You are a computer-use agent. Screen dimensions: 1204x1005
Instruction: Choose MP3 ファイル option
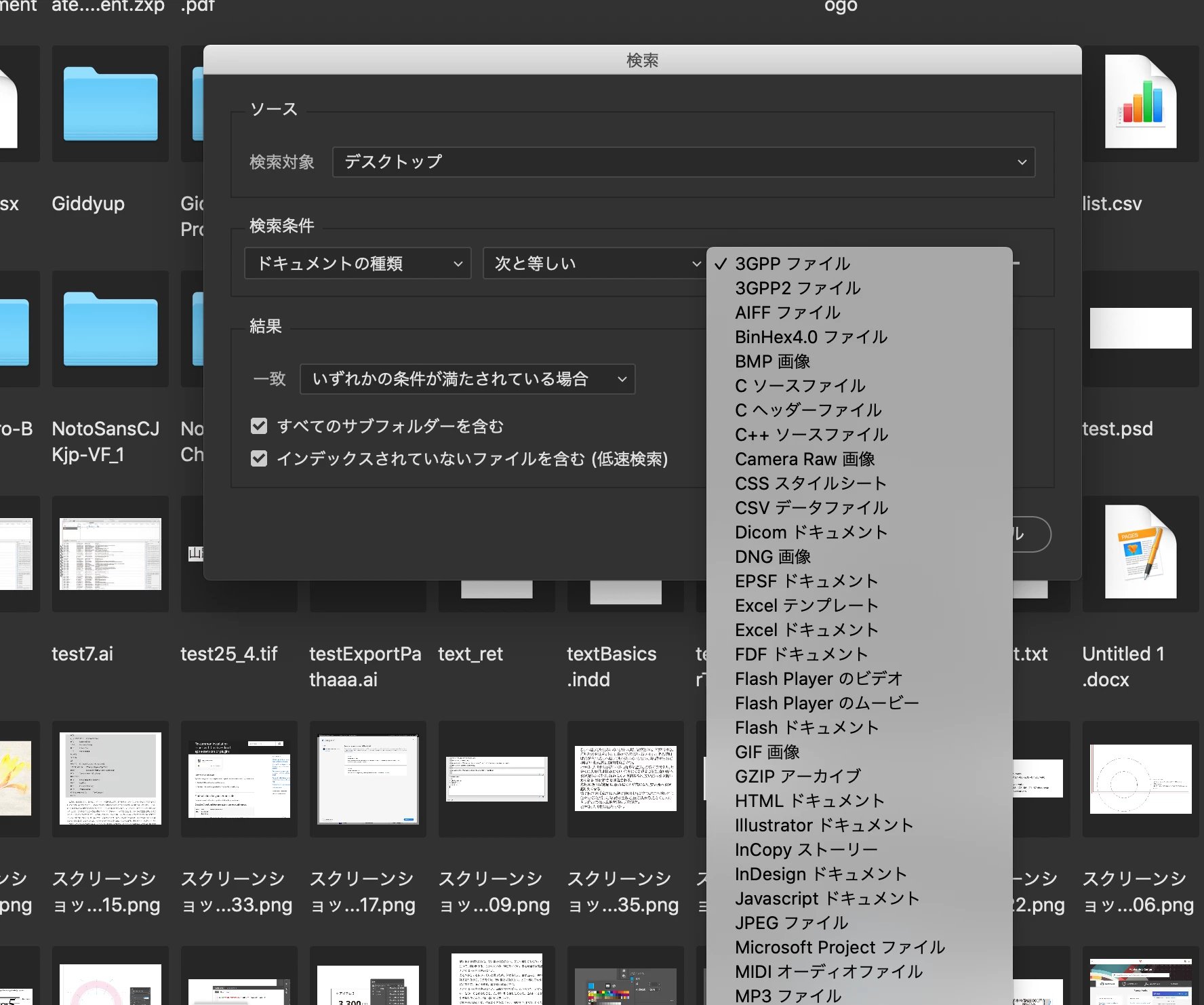tap(860, 995)
